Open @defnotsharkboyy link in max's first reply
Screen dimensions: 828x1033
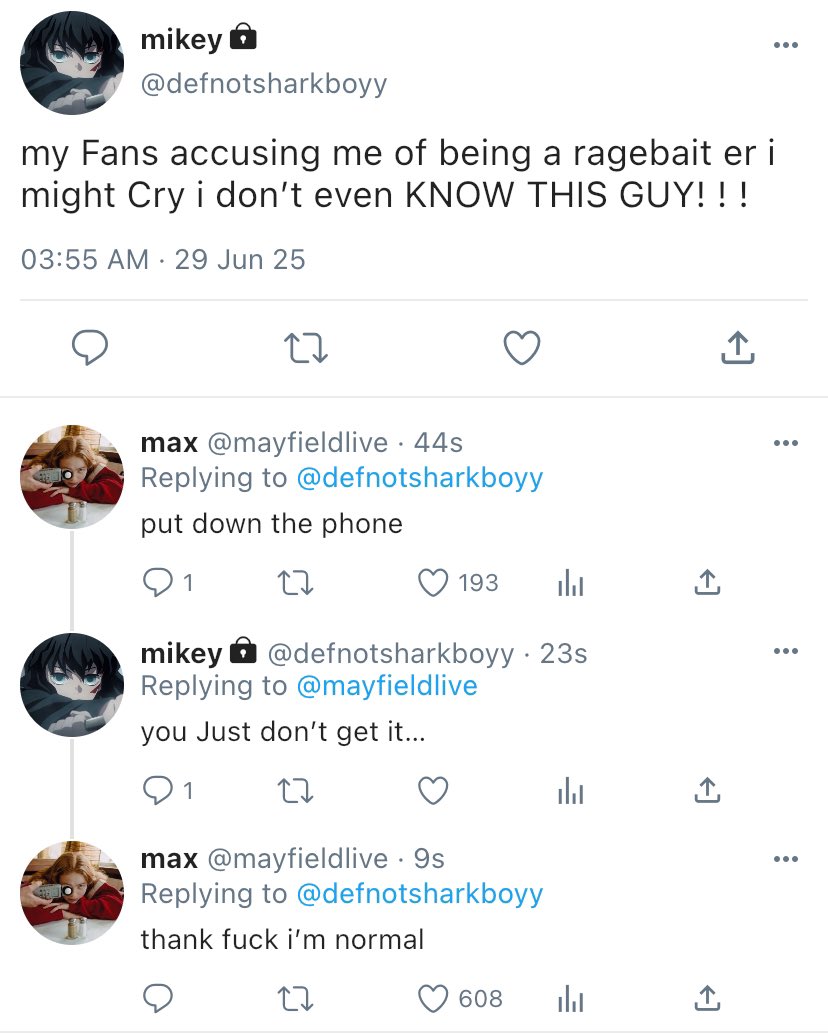pyautogui.click(x=420, y=478)
